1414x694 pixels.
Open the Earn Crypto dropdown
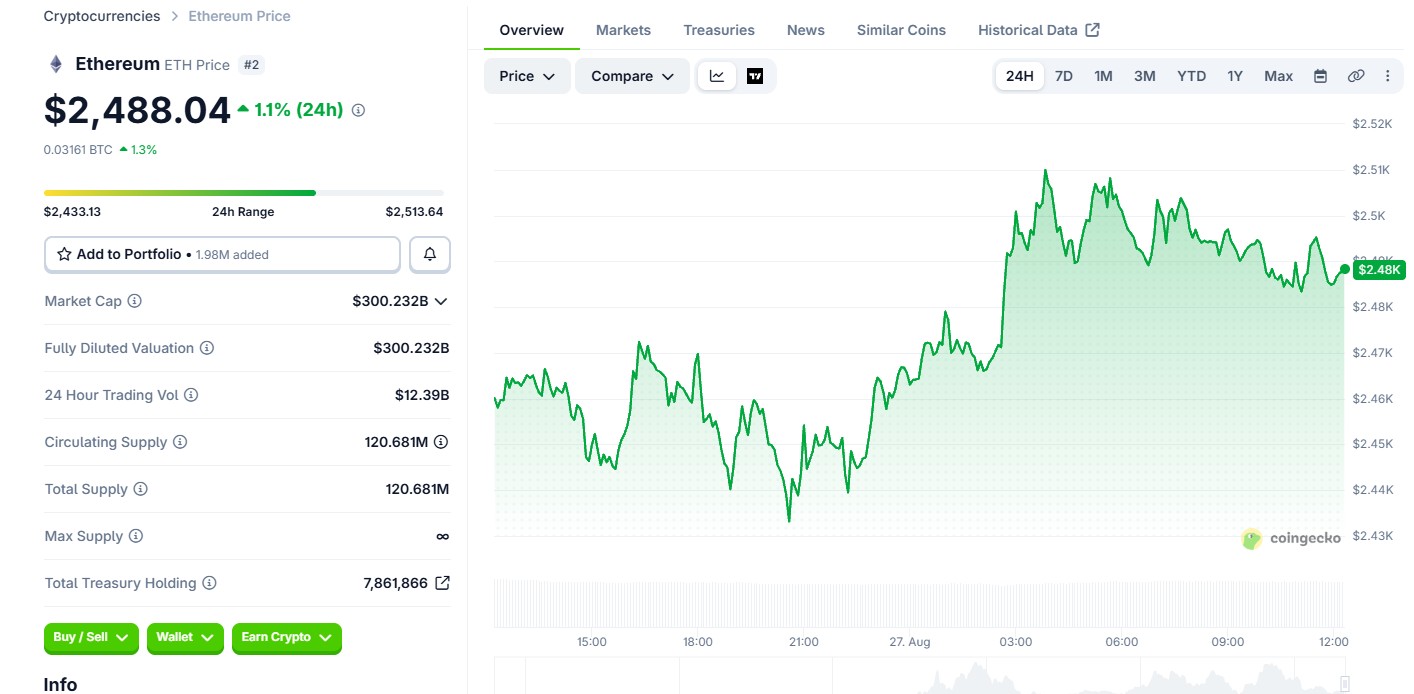click(287, 637)
